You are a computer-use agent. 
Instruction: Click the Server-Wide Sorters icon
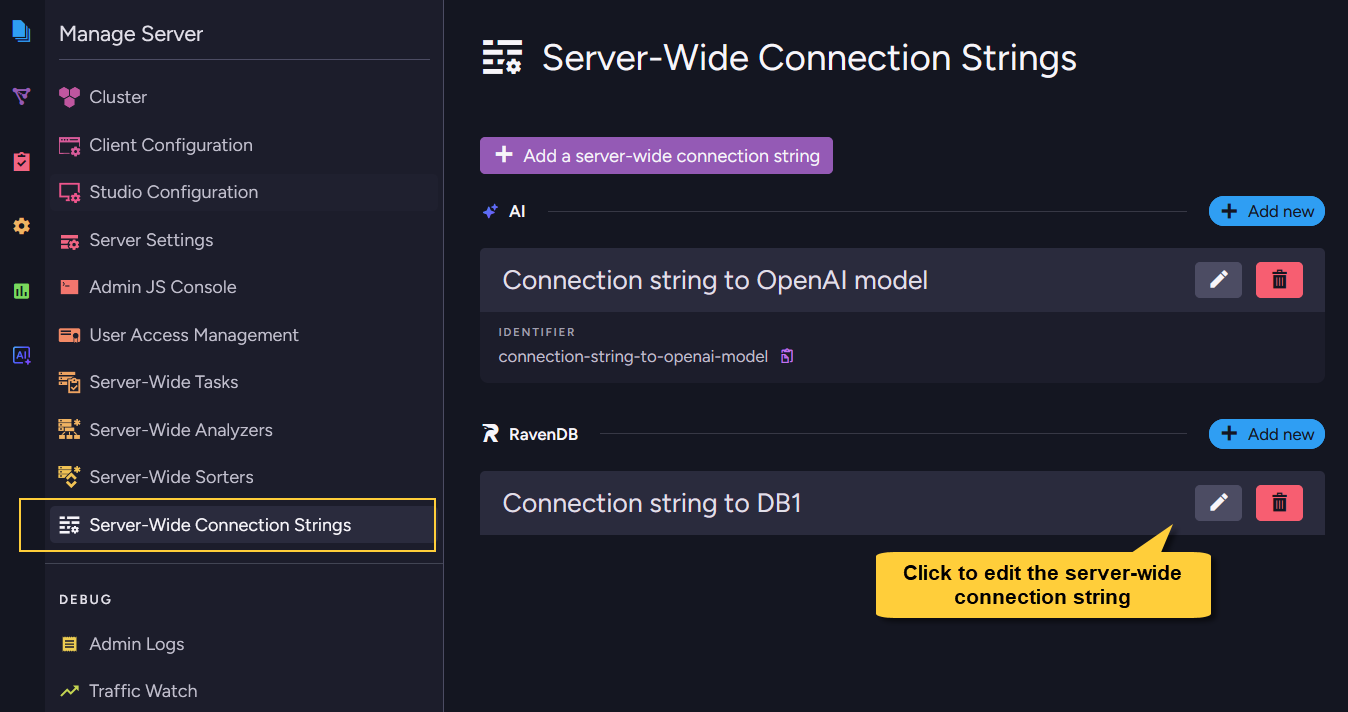(x=69, y=477)
